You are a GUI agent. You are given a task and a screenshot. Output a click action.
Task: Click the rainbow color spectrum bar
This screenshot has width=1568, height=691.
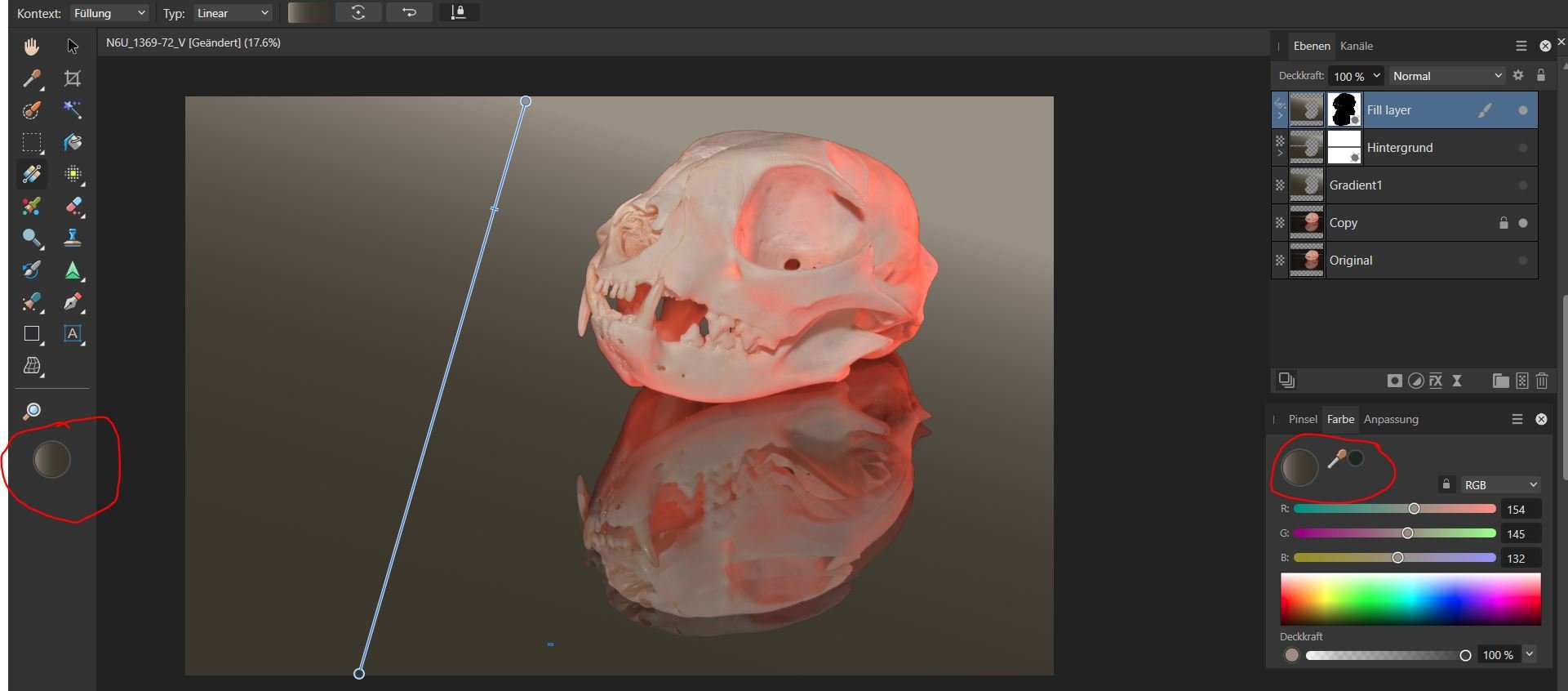pyautogui.click(x=1410, y=599)
